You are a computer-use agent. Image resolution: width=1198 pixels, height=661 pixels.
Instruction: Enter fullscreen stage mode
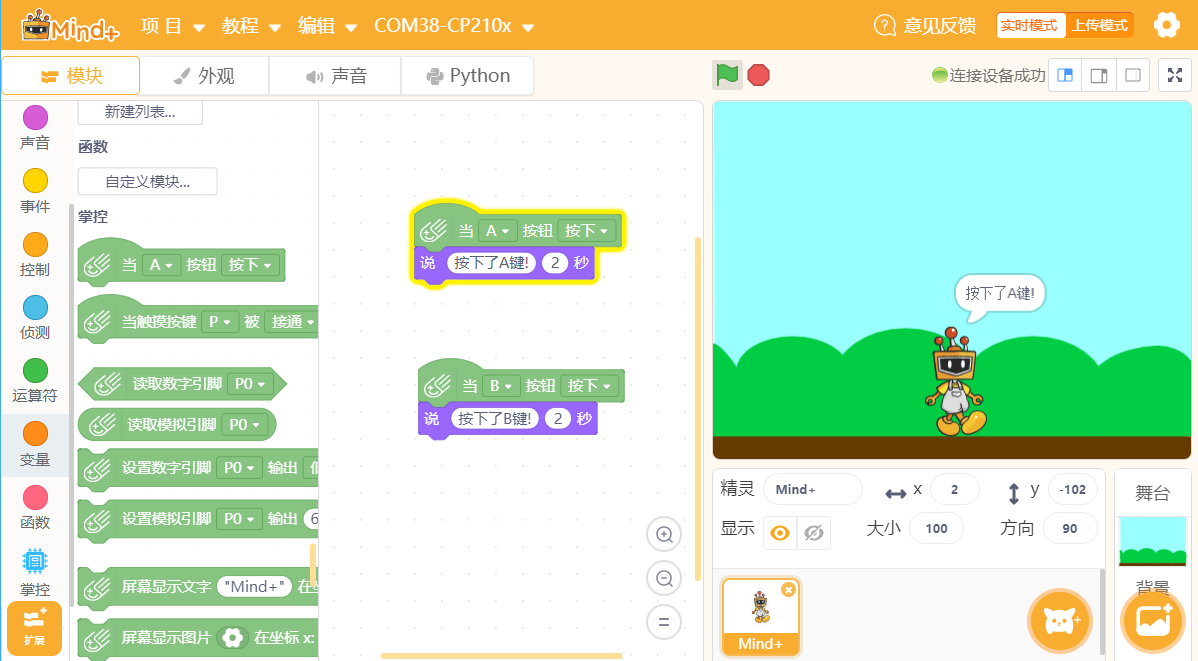click(1175, 75)
